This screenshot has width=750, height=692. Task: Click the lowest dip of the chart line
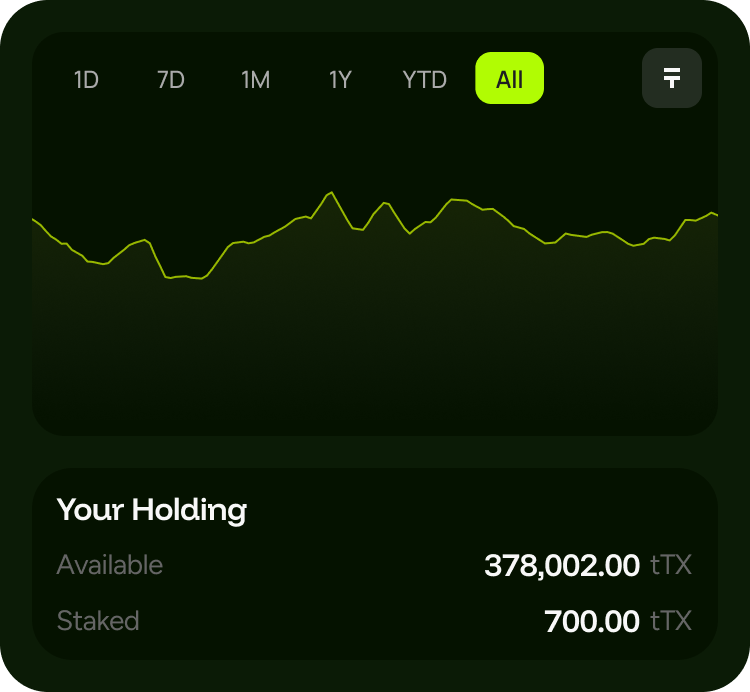200,279
